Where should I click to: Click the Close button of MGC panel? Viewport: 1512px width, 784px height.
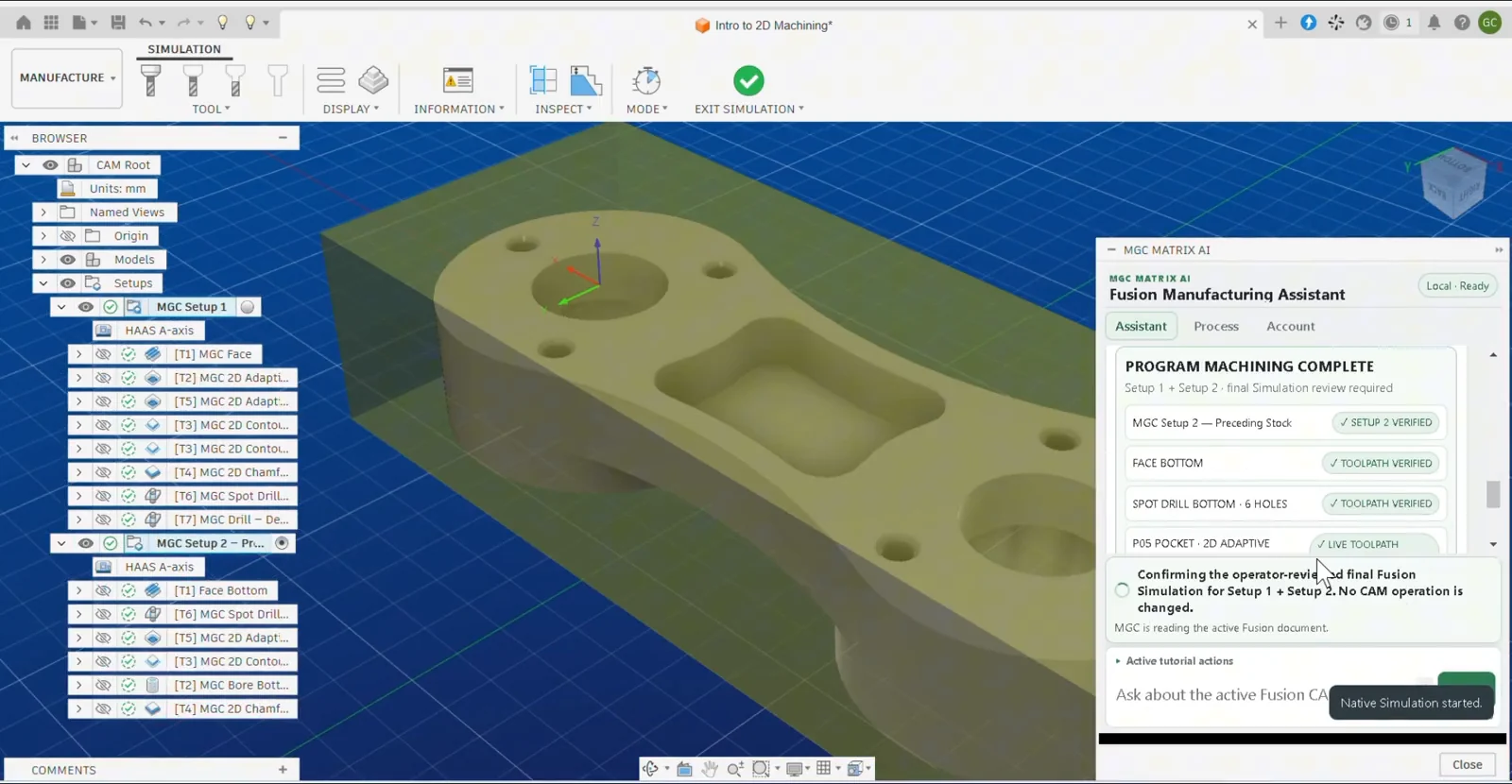[1467, 764]
